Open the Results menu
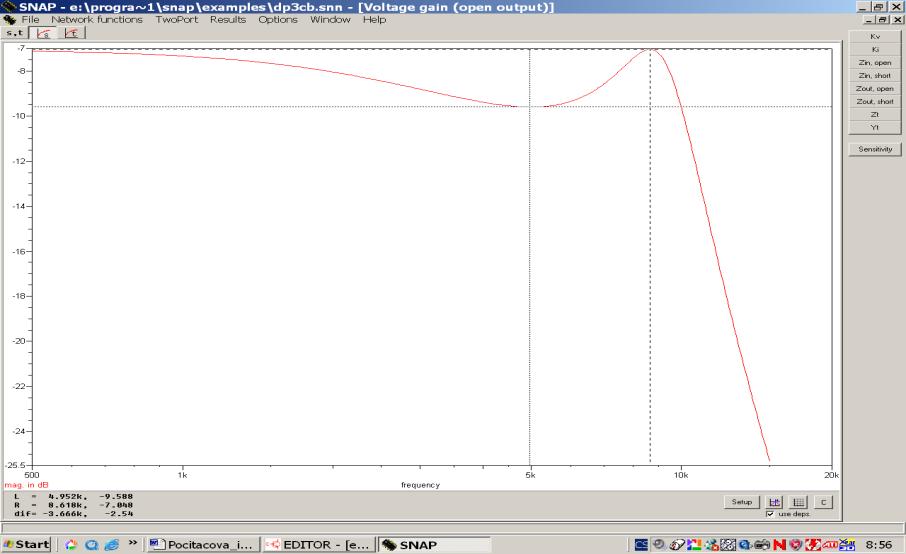This screenshot has width=906, height=554. (x=228, y=20)
